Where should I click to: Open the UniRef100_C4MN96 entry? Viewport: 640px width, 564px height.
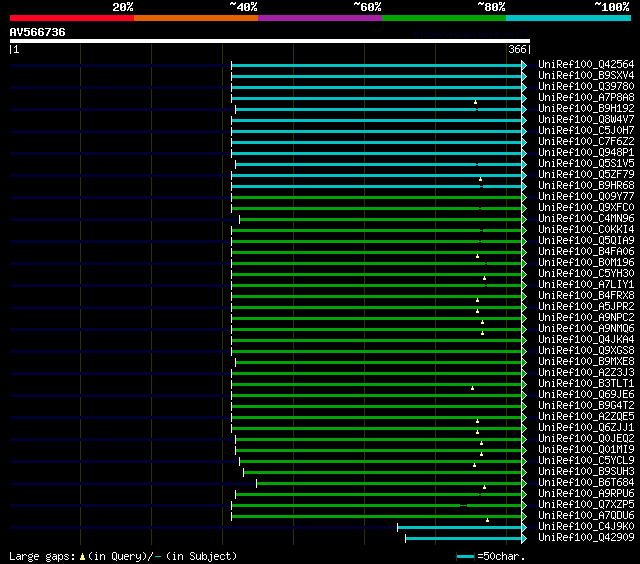click(x=586, y=218)
